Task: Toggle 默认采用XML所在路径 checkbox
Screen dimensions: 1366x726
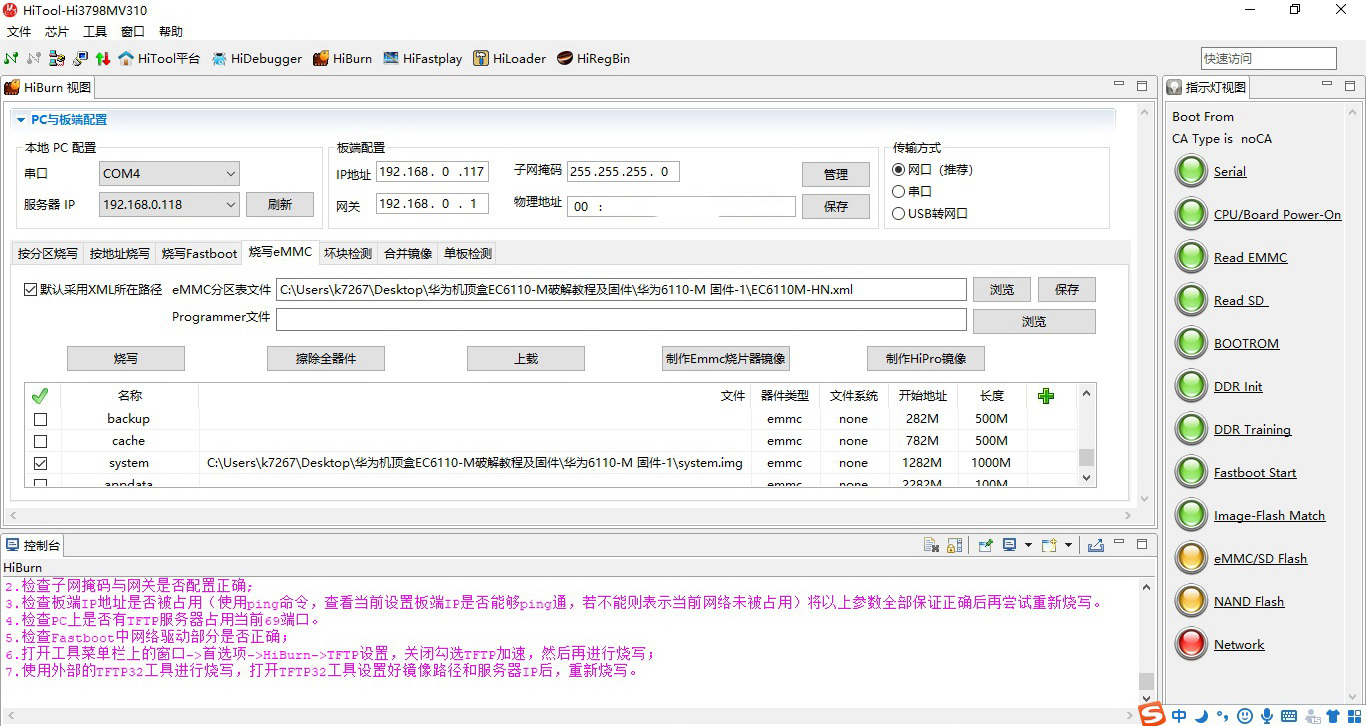Action: pyautogui.click(x=30, y=289)
